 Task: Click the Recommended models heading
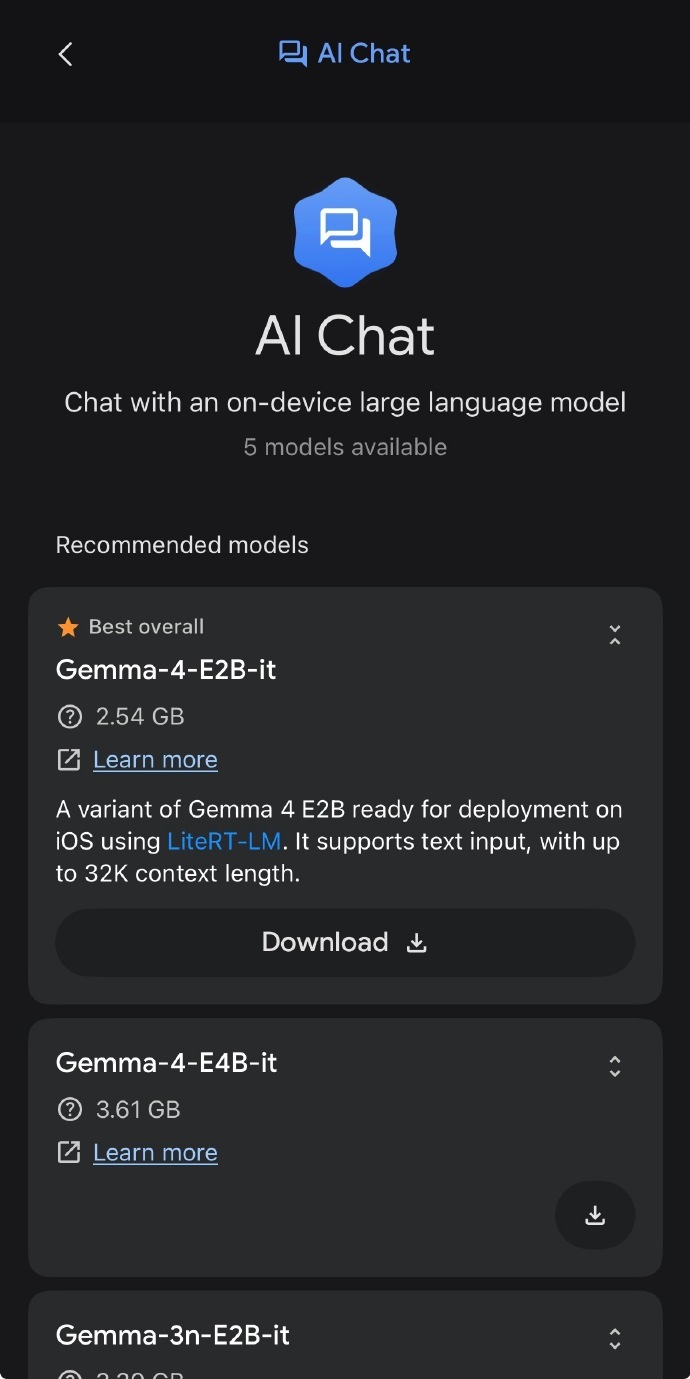tap(182, 545)
